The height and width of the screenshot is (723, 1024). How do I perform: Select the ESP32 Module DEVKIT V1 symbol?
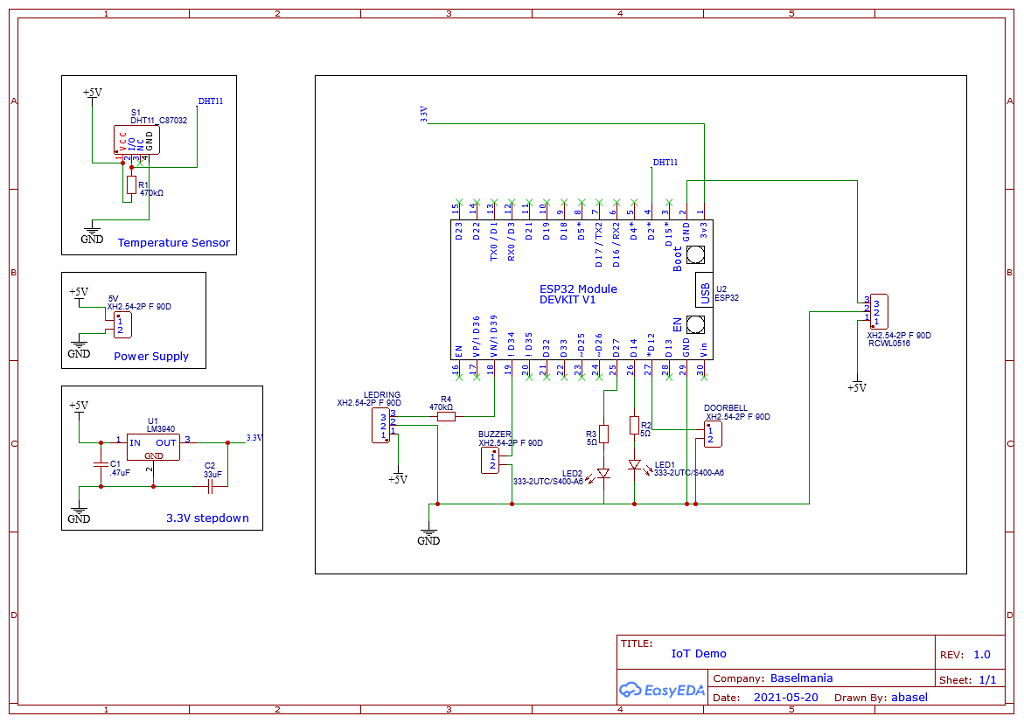580,290
